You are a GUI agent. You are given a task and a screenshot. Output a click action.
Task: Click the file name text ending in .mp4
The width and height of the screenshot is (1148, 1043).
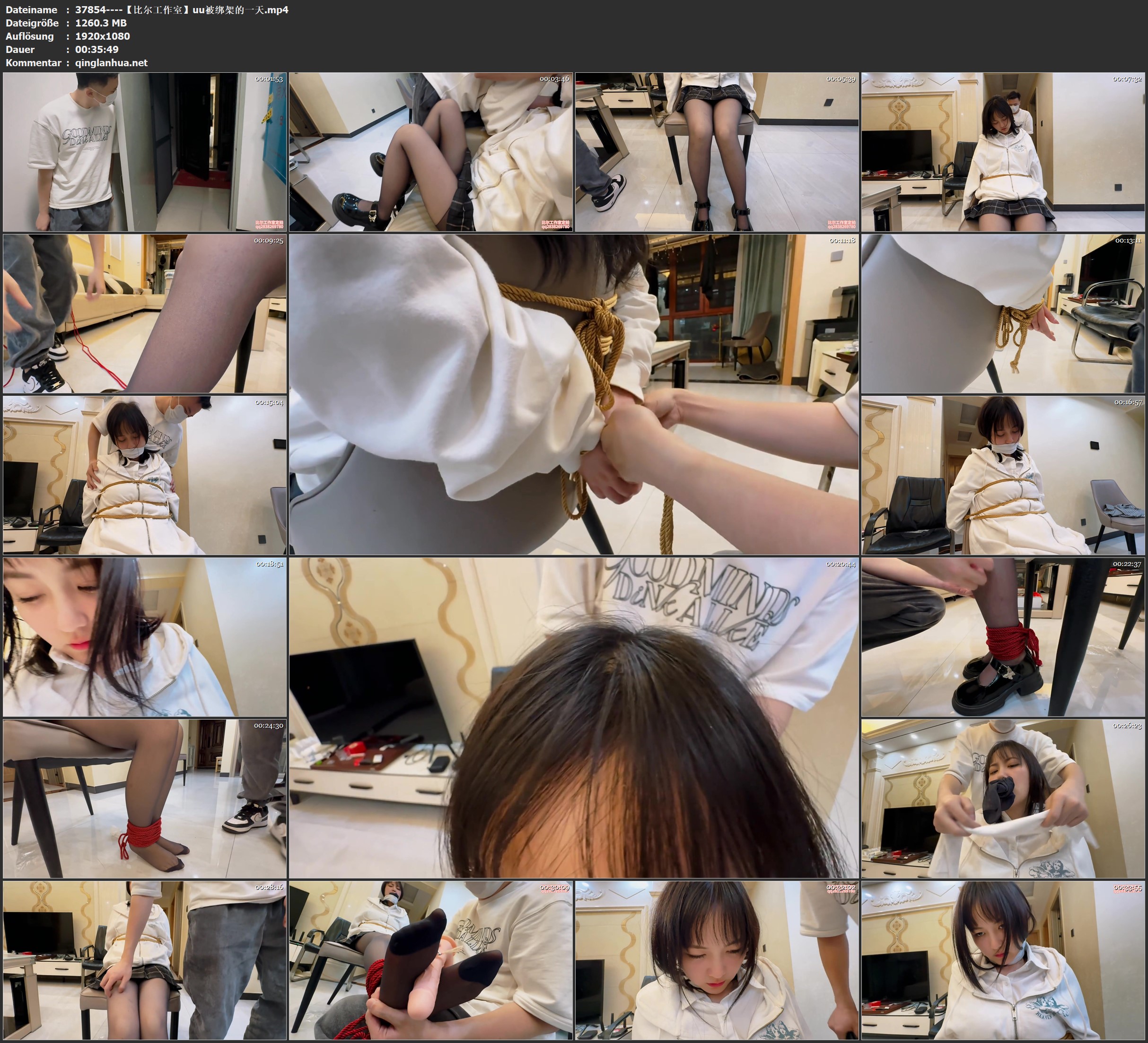tap(182, 9)
